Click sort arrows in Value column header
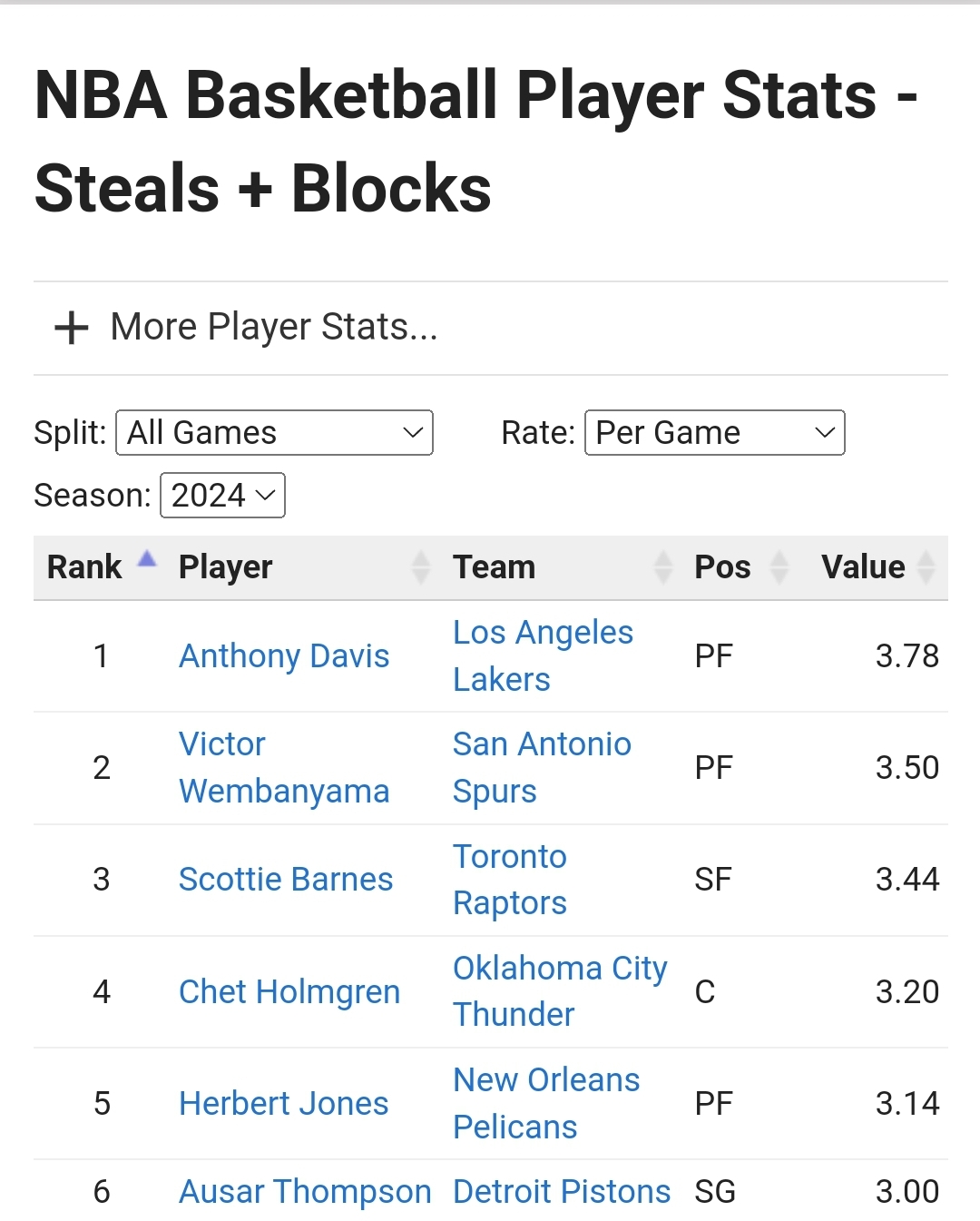Screen dimensions: 980x1221 tap(926, 567)
